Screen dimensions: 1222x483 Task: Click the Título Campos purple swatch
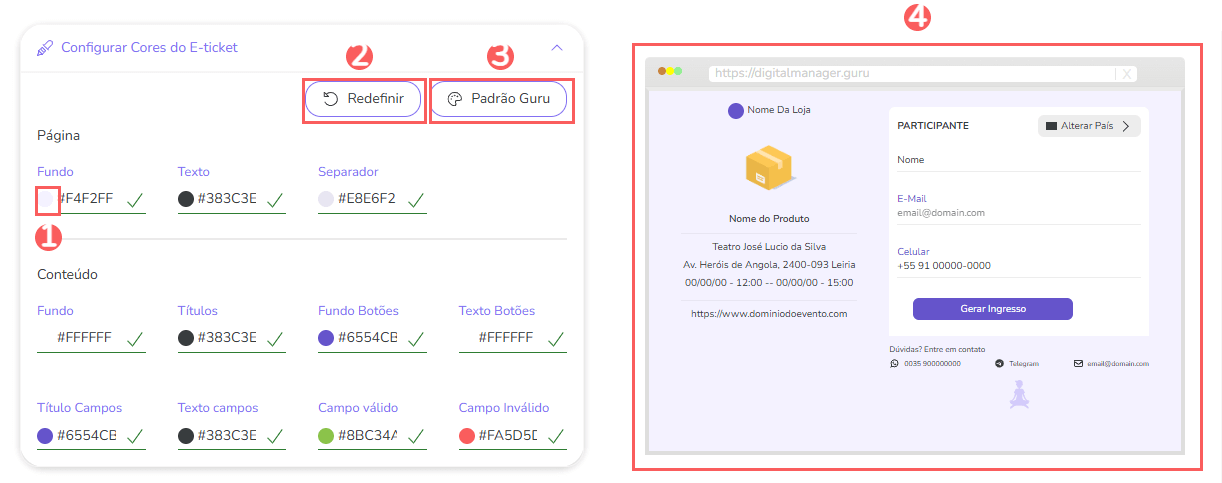pyautogui.click(x=45, y=436)
